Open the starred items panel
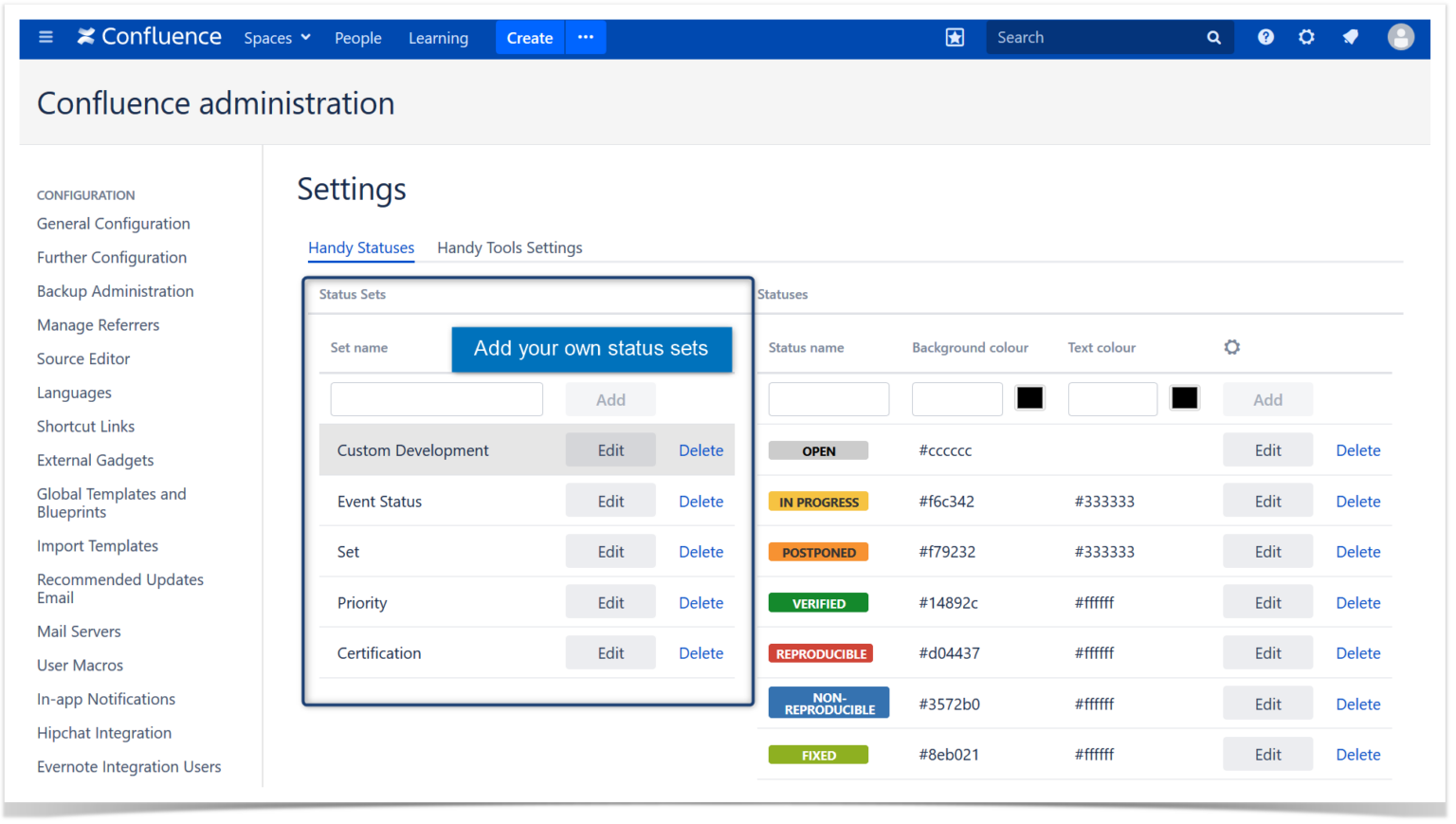The height and width of the screenshot is (824, 1456). (955, 37)
